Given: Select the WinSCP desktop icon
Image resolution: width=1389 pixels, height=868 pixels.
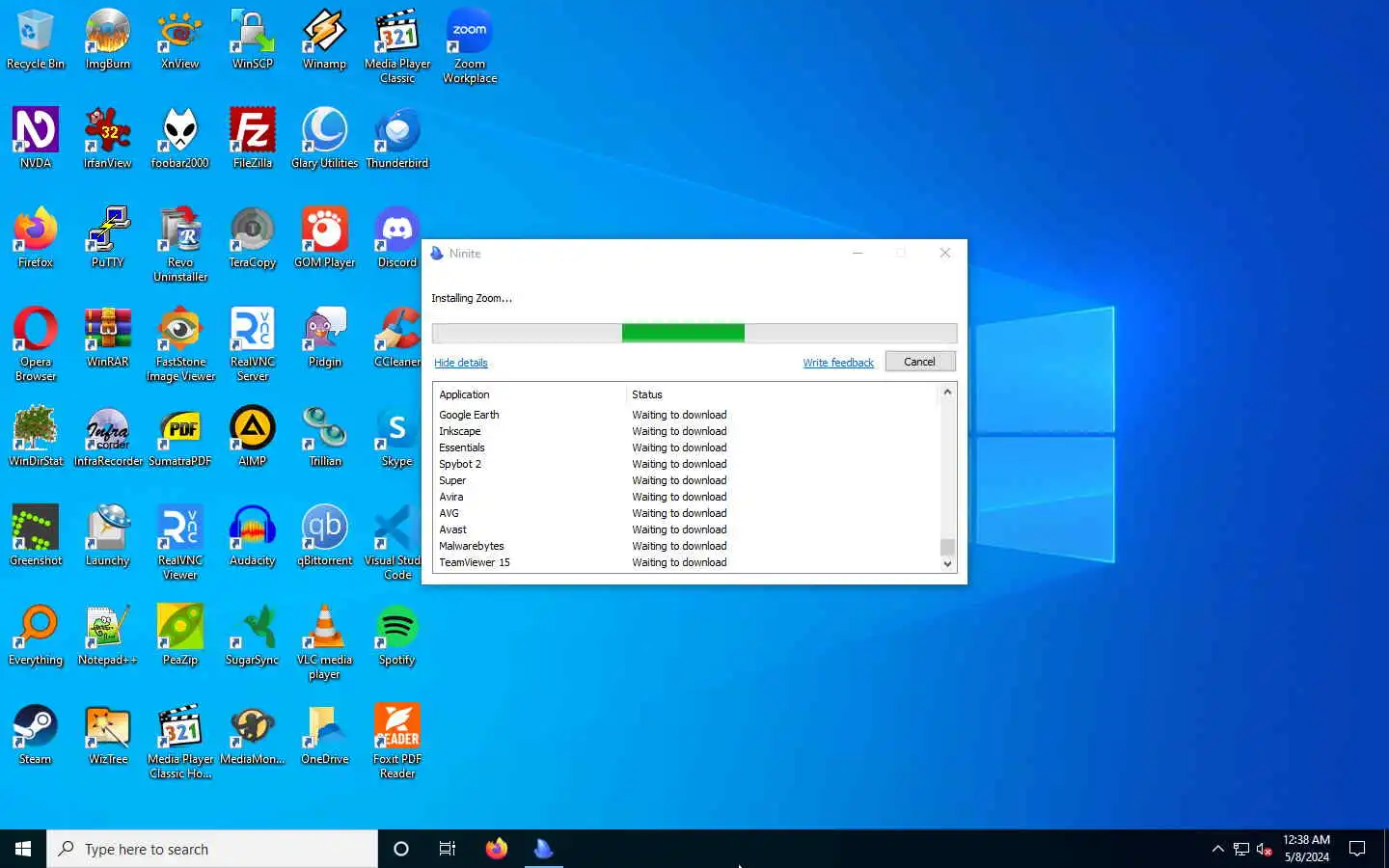Looking at the screenshot, I should coord(252,39).
